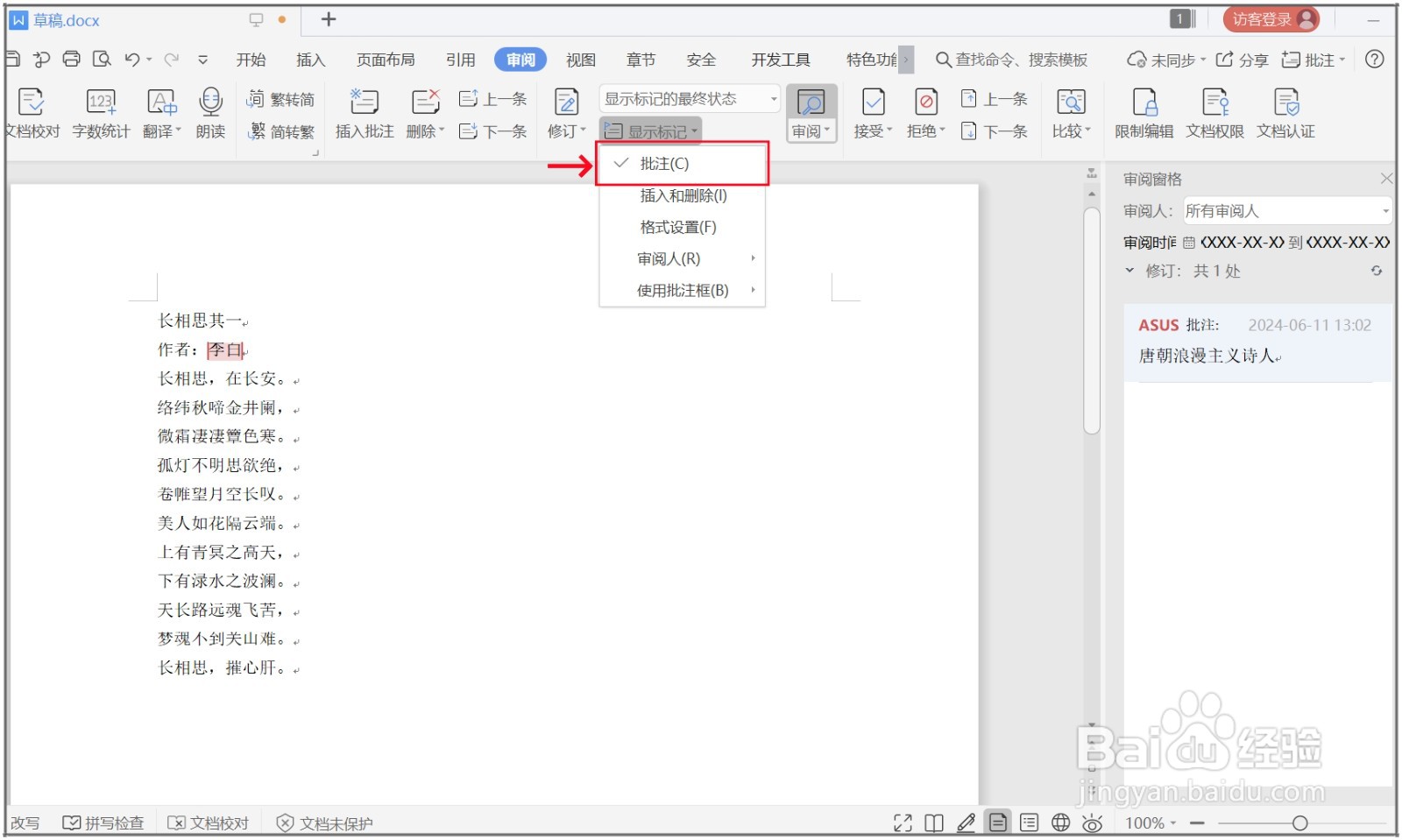Viewport: 1402px width, 840px height.
Task: Click 文档未保护 status bar item
Action: tap(325, 823)
